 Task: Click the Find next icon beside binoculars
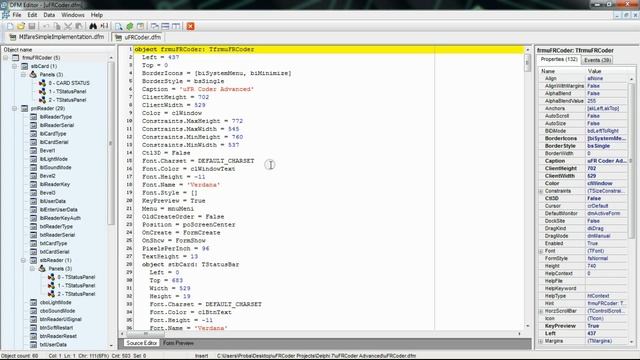pos(104,26)
